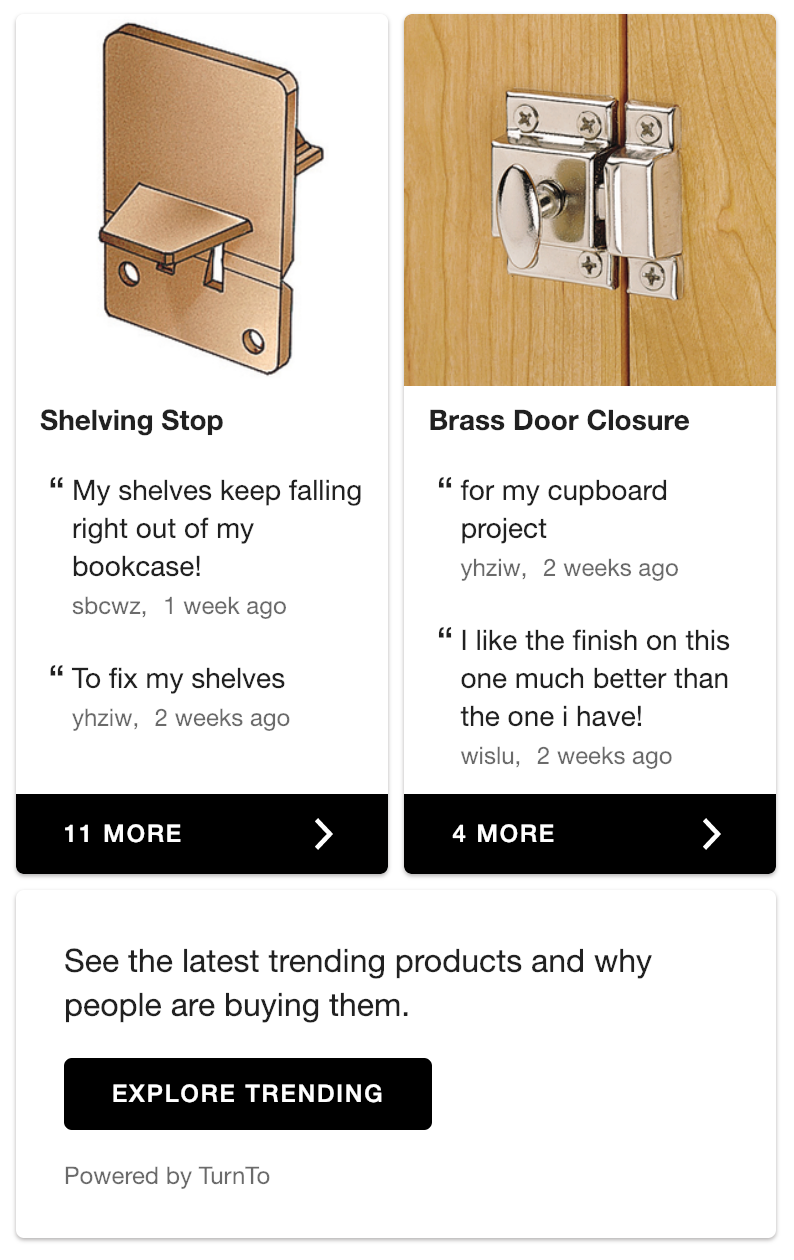Click the right chevron beside 4 MORE
The image size is (794, 1260).
coord(711,834)
